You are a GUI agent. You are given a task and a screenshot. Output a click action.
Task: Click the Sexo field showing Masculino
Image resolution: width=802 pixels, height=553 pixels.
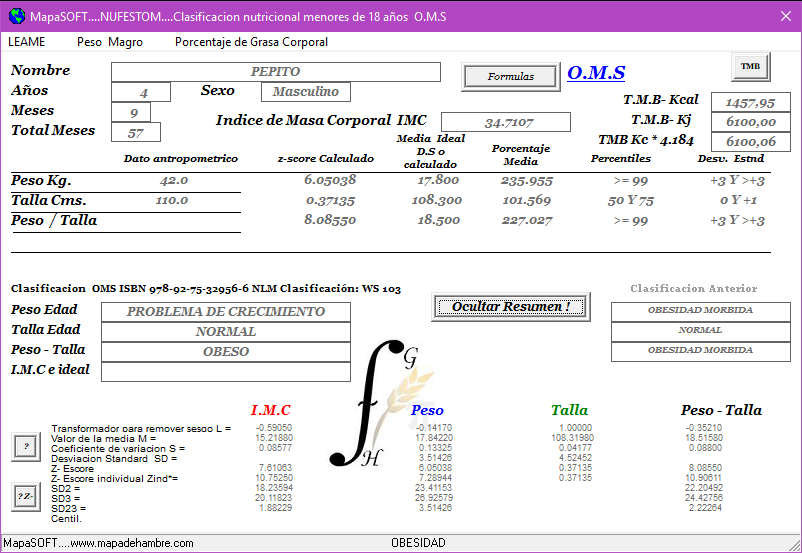point(306,92)
